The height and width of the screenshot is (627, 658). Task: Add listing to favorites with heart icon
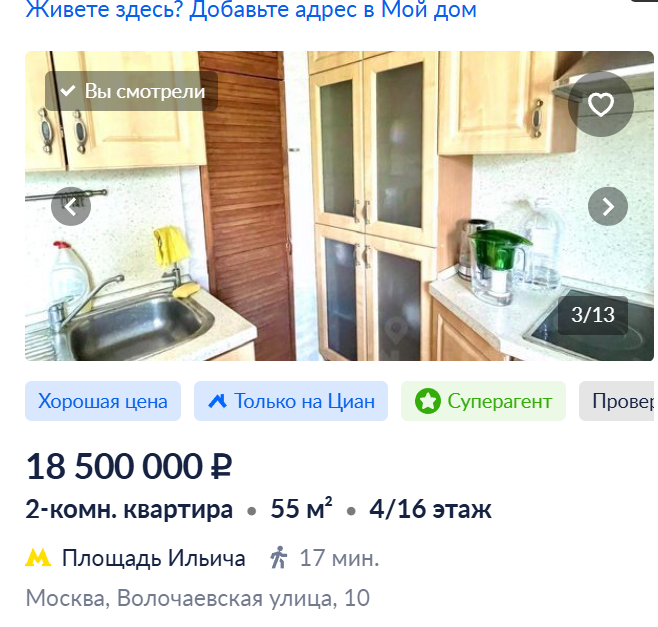tap(601, 104)
